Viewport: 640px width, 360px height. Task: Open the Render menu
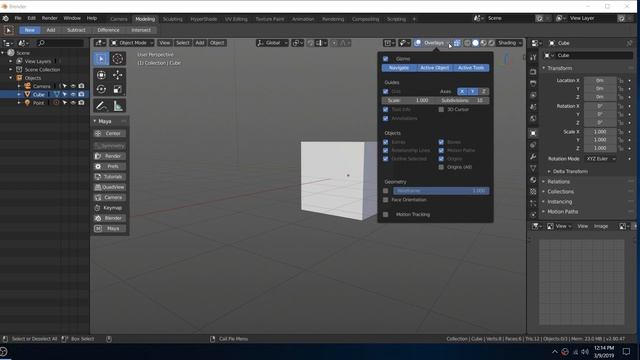point(49,18)
